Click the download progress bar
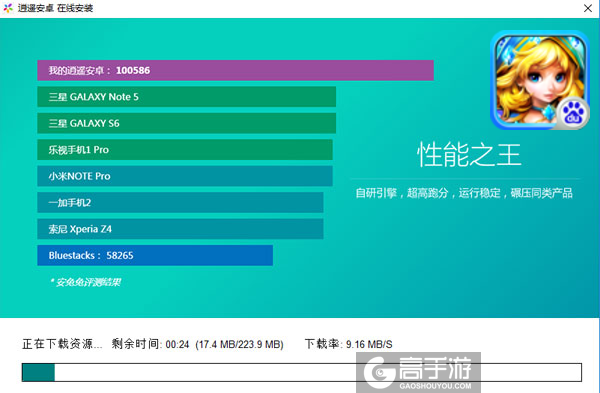Screen dimensions: 600x393 pyautogui.click(x=302, y=372)
